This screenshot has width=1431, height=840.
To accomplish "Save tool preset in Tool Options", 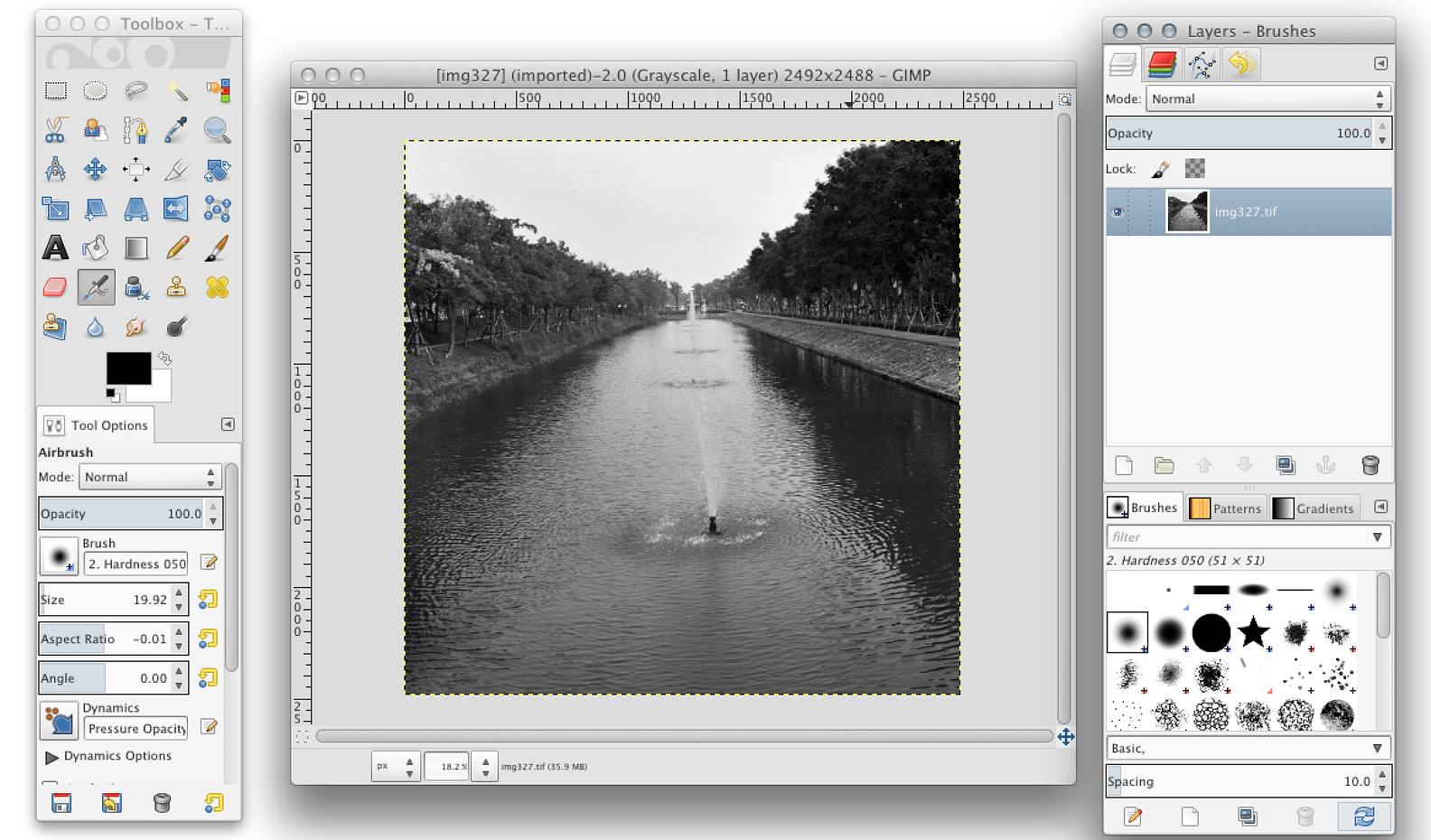I will (61, 803).
